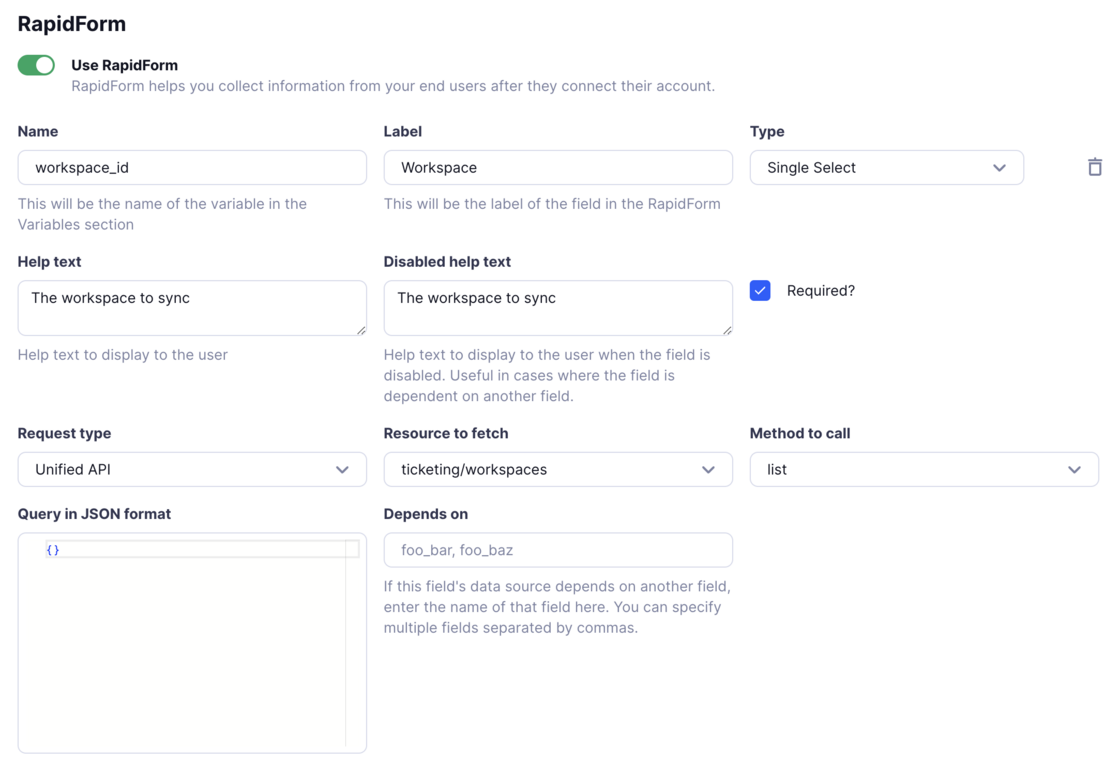
Task: Click into the Help text textarea
Action: click(192, 308)
